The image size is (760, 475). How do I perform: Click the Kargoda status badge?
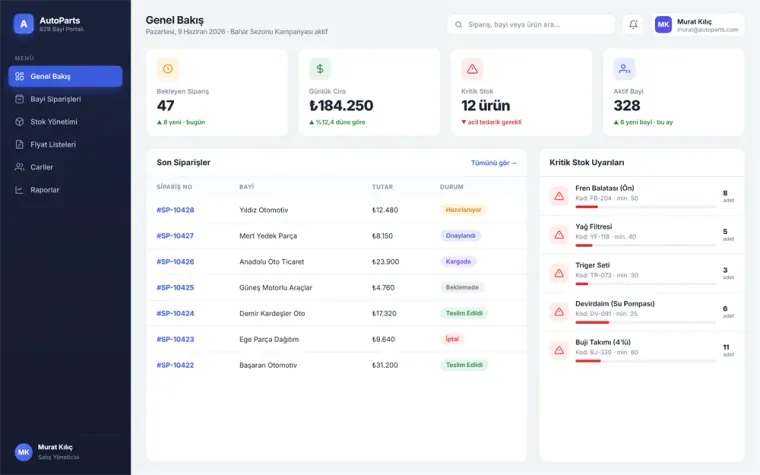coord(458,262)
